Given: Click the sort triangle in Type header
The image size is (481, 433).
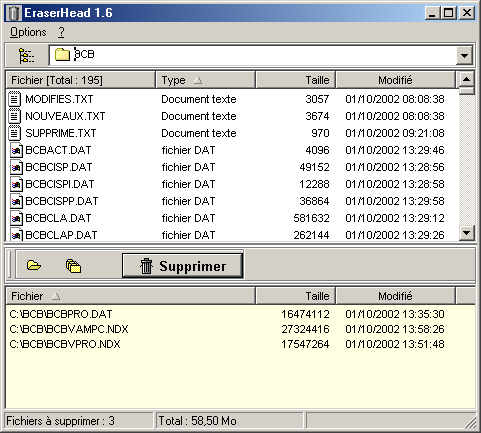Looking at the screenshot, I should (x=198, y=80).
